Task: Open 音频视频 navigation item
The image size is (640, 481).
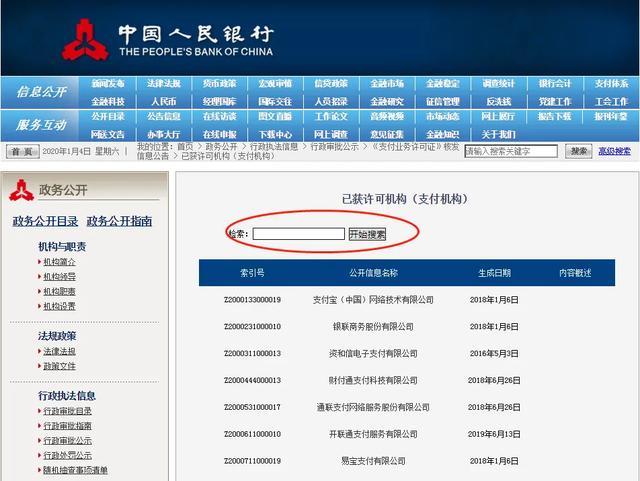Action: click(387, 117)
